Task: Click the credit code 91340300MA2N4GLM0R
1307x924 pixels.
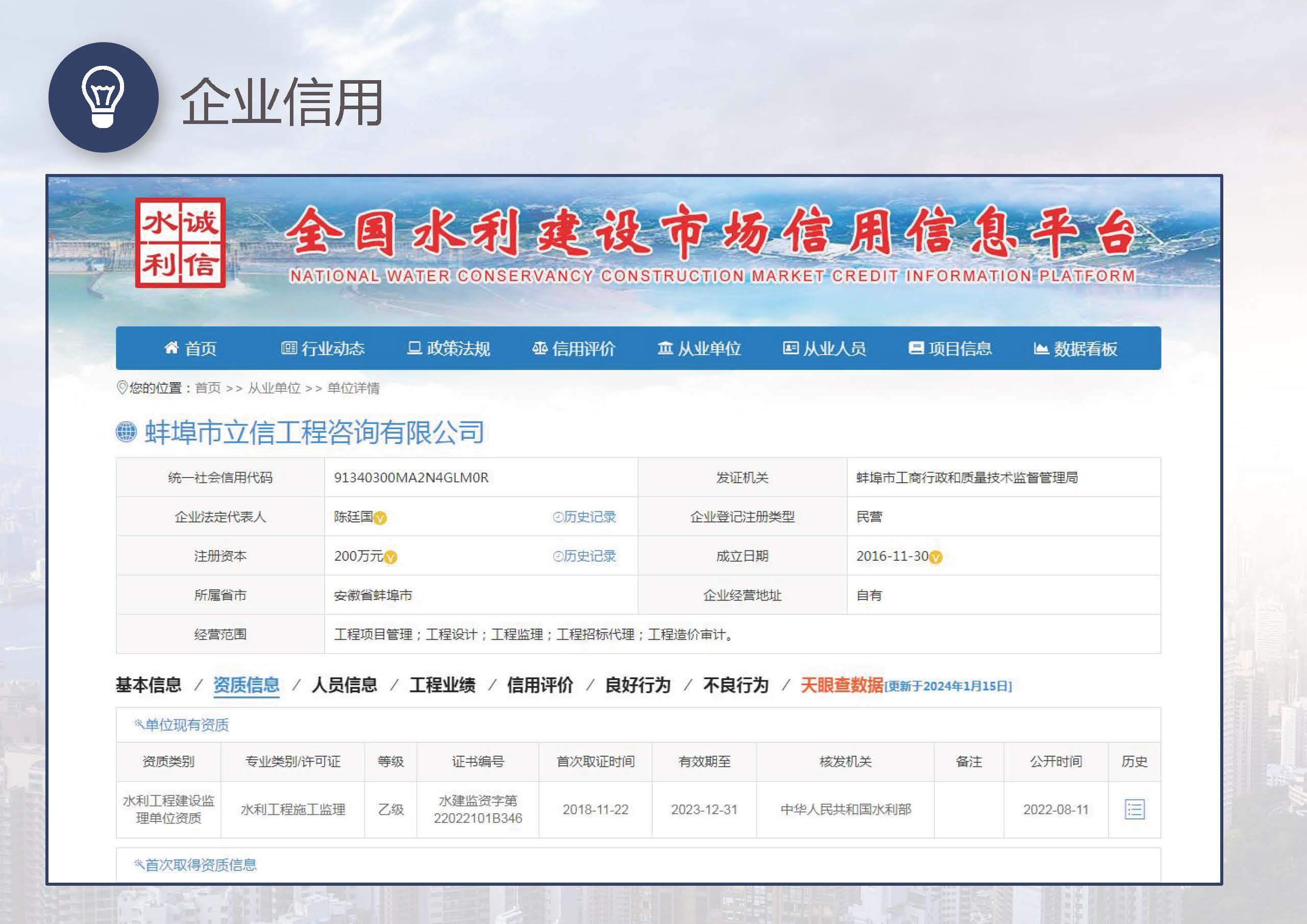Action: (x=411, y=478)
